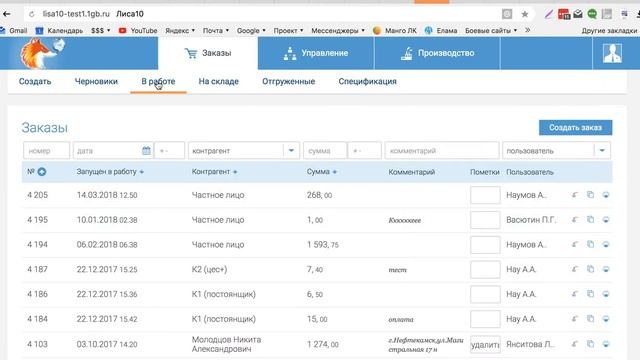Image resolution: width=640 pixels, height=360 pixels.
Task: Click the return-arrow icon for order 4 184
Action: [575, 319]
